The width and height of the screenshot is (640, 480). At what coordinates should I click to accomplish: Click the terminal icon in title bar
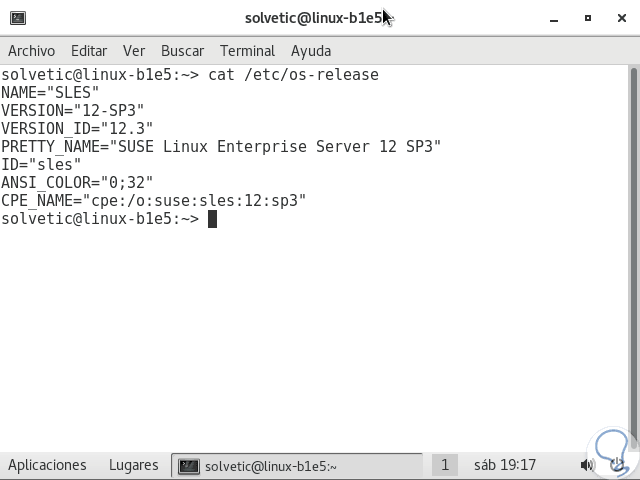[x=18, y=18]
